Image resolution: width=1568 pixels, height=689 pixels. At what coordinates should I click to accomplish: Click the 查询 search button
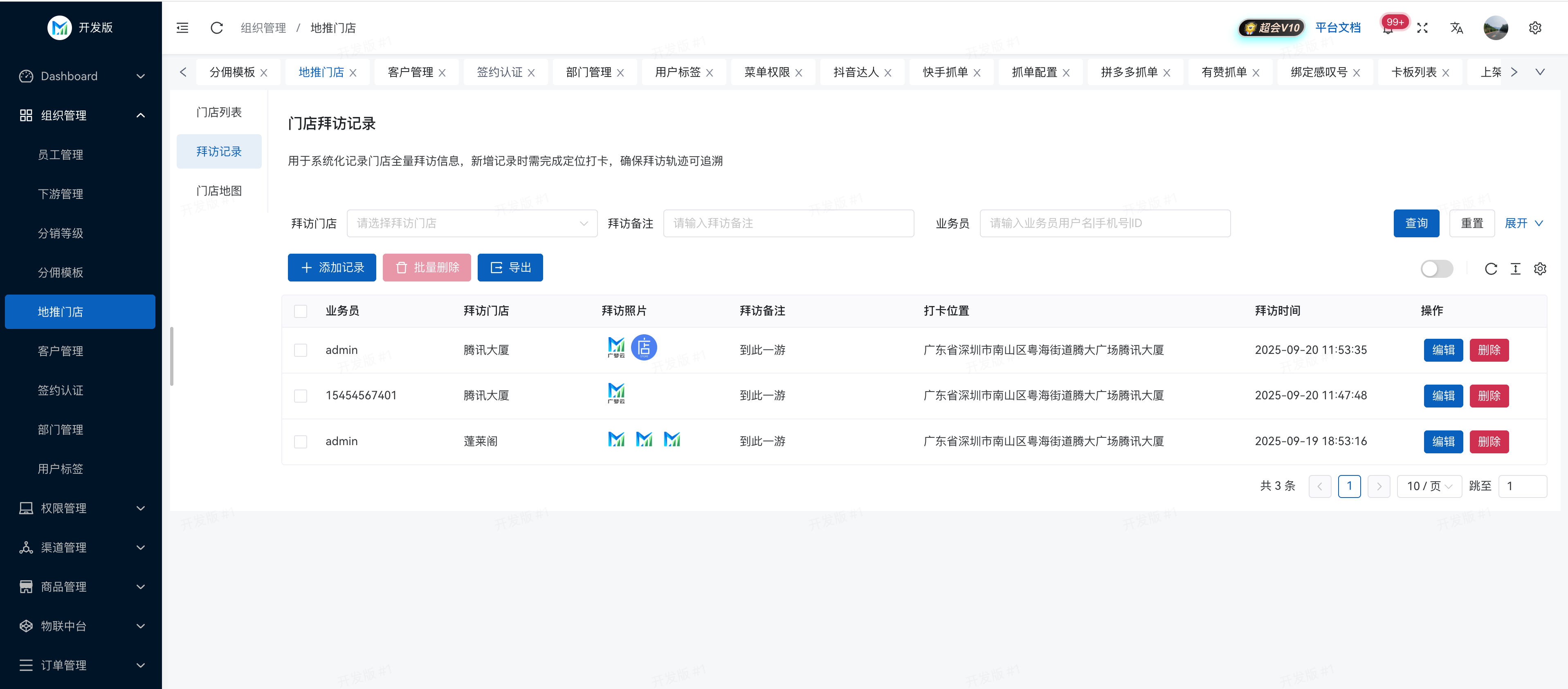tap(1416, 223)
